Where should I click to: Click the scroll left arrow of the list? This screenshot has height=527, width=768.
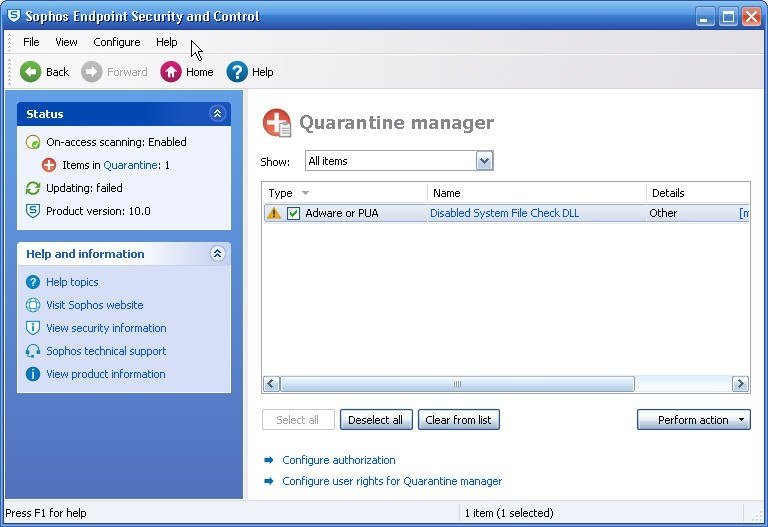pos(271,383)
